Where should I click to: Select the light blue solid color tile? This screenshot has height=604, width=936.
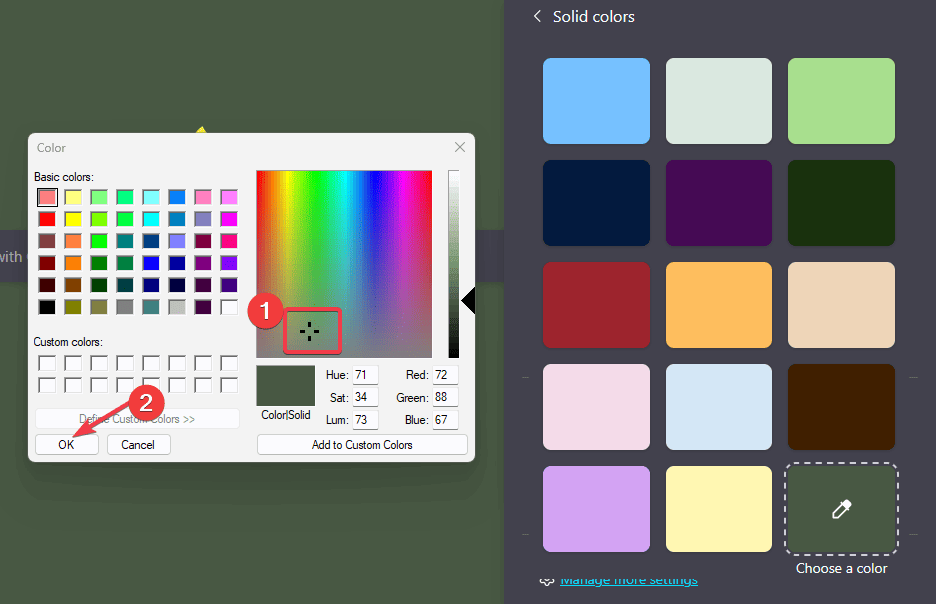click(x=596, y=101)
